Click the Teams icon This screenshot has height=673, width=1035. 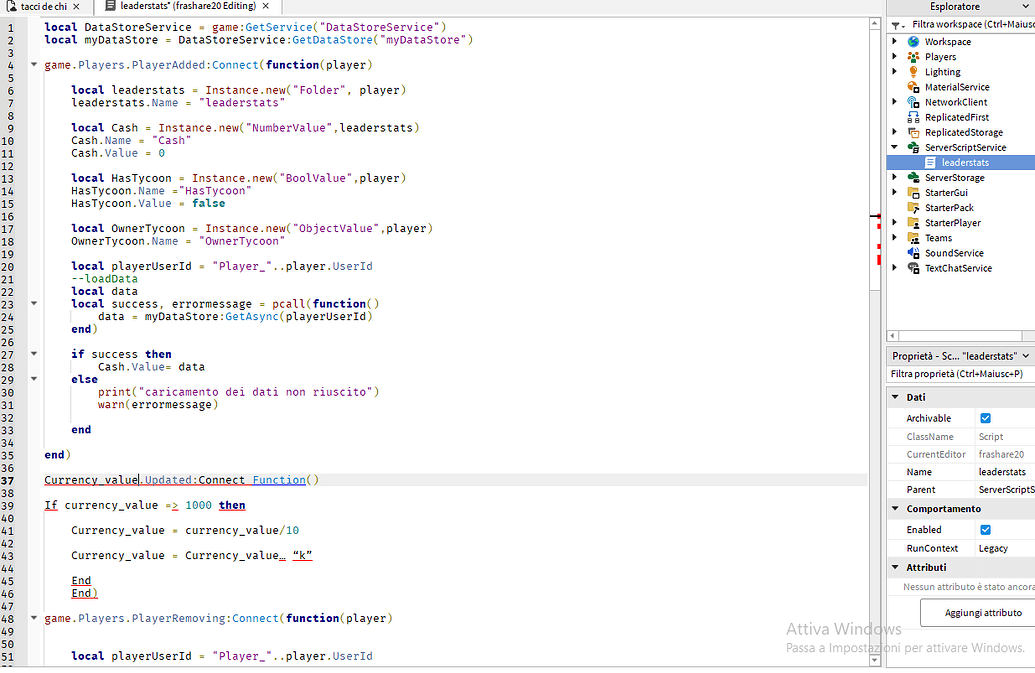(x=914, y=238)
